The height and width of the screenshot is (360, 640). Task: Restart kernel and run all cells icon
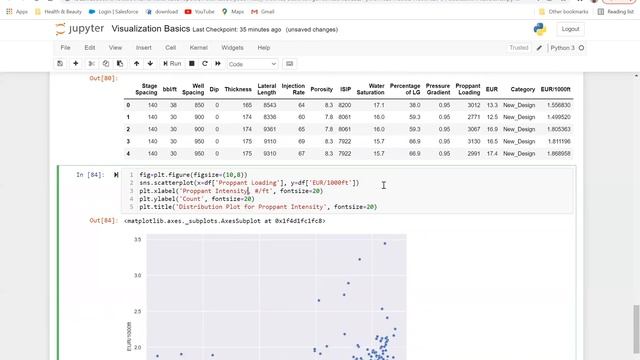[x=218, y=64]
